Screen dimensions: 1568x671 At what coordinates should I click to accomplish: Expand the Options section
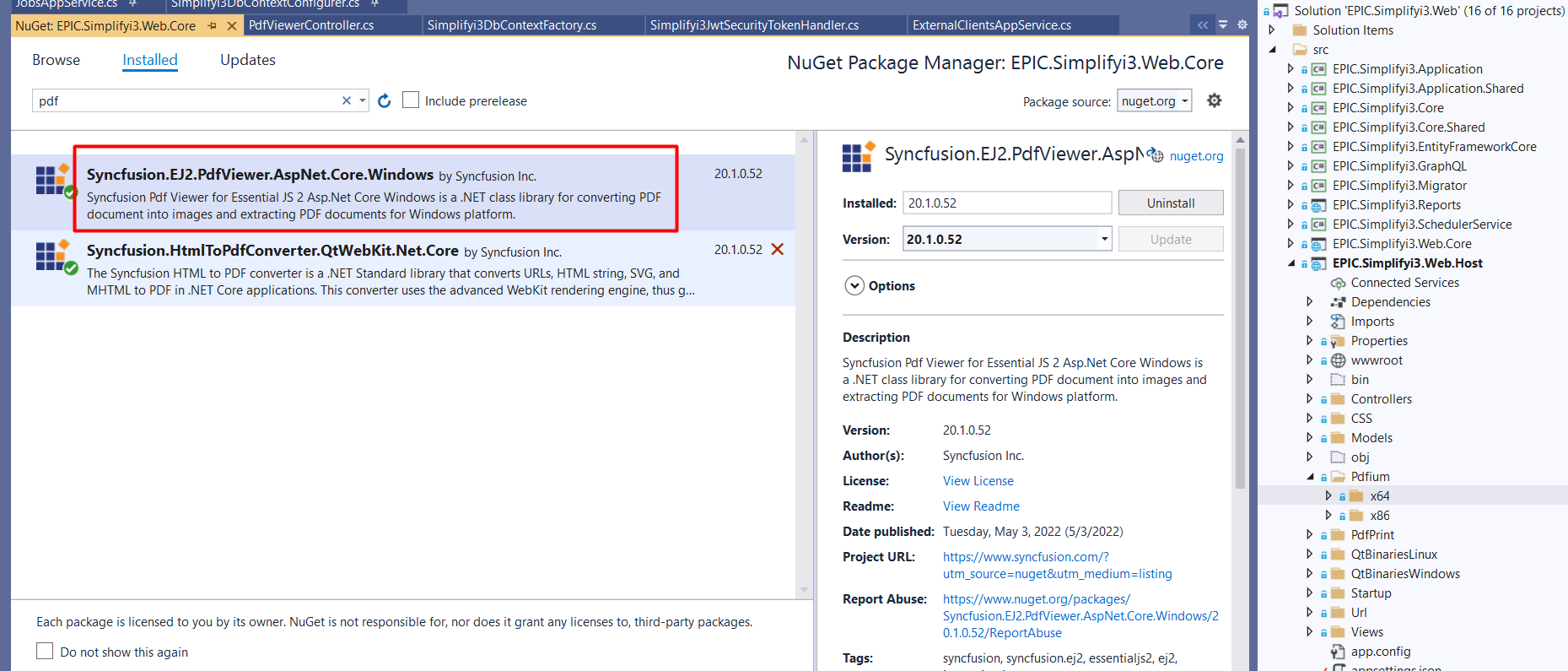click(854, 285)
